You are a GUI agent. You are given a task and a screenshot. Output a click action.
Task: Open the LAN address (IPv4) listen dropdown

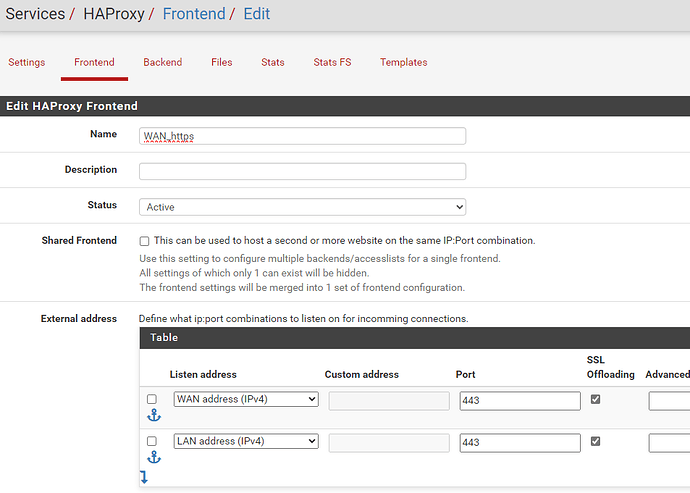click(246, 441)
